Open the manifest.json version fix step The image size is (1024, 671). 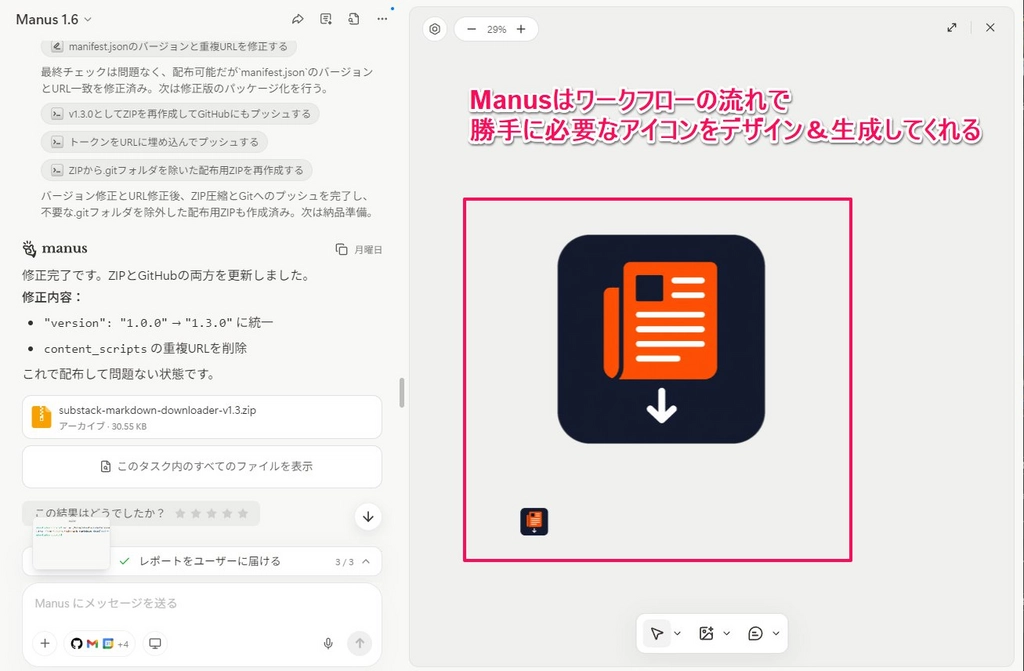click(x=168, y=46)
